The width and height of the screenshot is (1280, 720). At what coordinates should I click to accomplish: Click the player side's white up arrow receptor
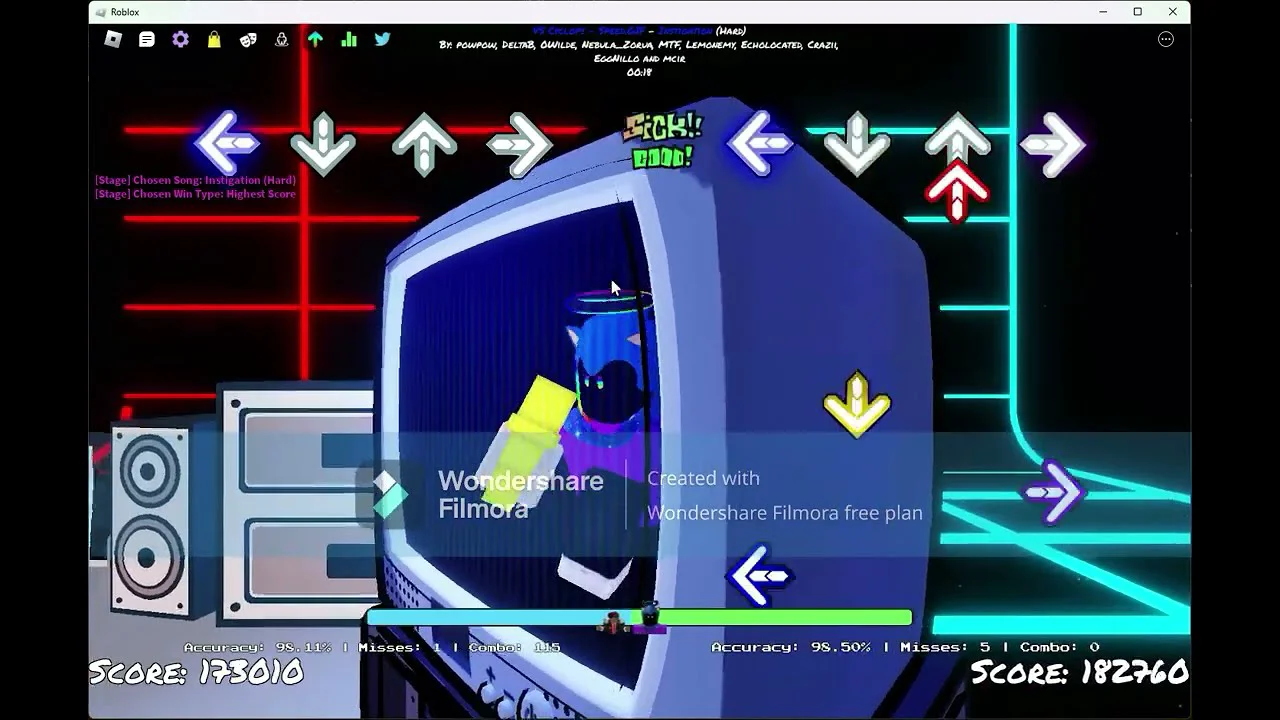pyautogui.click(x=957, y=137)
